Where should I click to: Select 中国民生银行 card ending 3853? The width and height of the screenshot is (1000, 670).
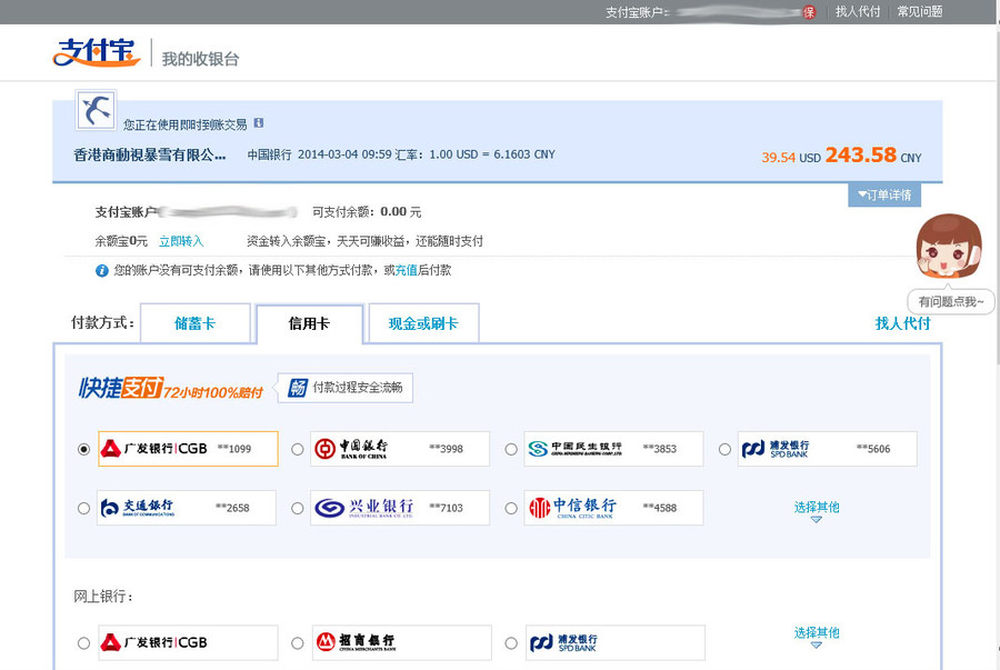point(511,449)
